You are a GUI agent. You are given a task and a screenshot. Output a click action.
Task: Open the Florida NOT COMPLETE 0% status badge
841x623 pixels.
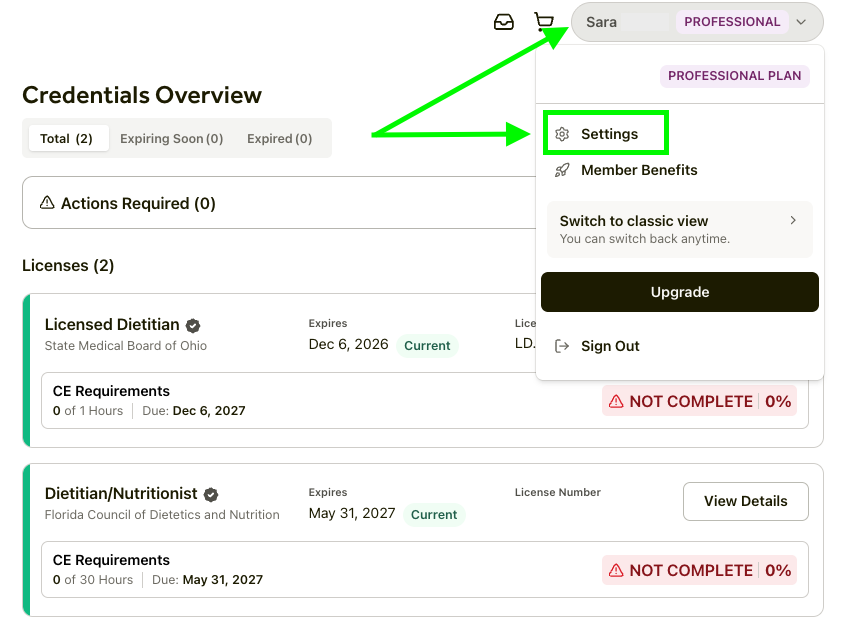tap(699, 570)
